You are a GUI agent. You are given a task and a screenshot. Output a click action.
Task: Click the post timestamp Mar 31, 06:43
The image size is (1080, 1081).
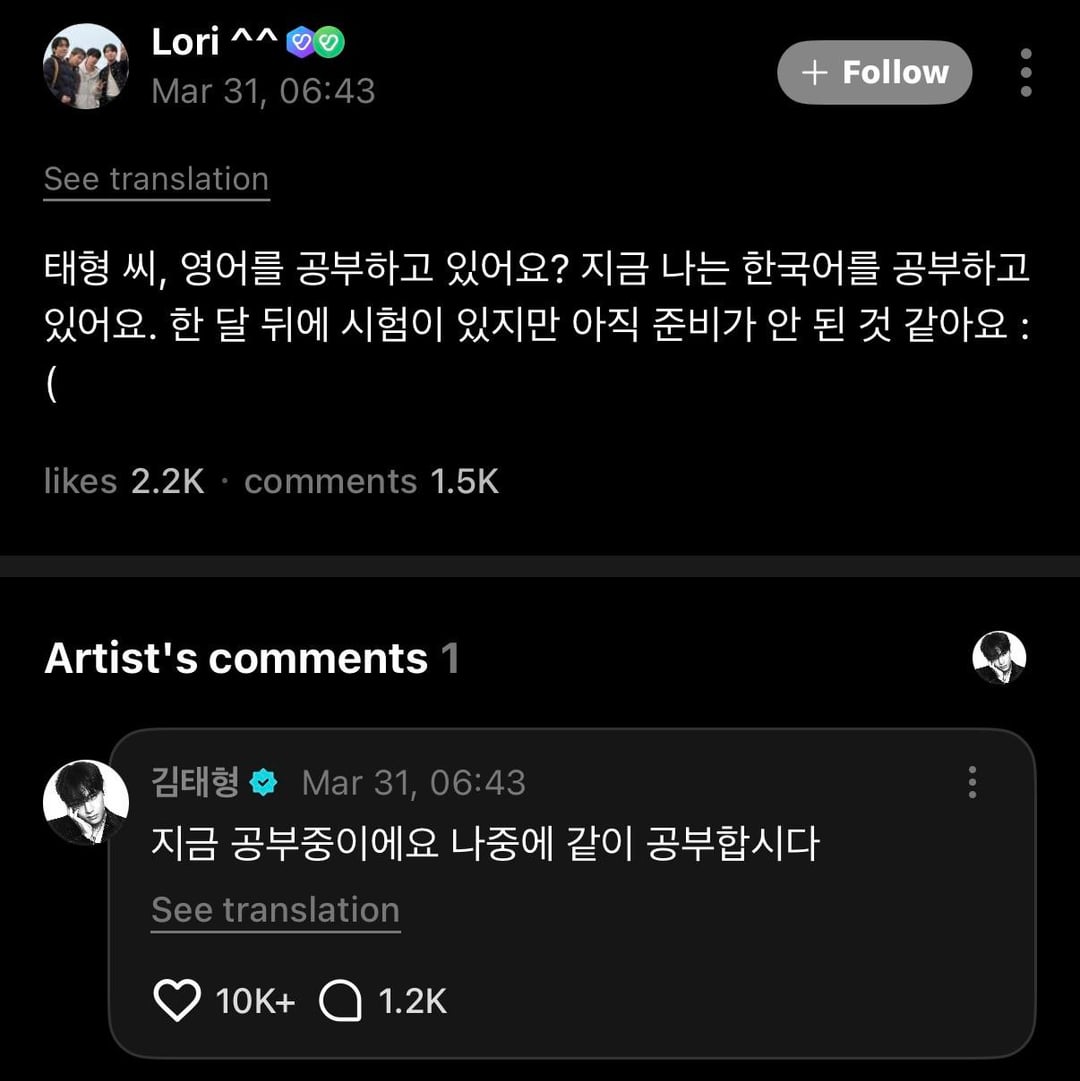click(263, 91)
